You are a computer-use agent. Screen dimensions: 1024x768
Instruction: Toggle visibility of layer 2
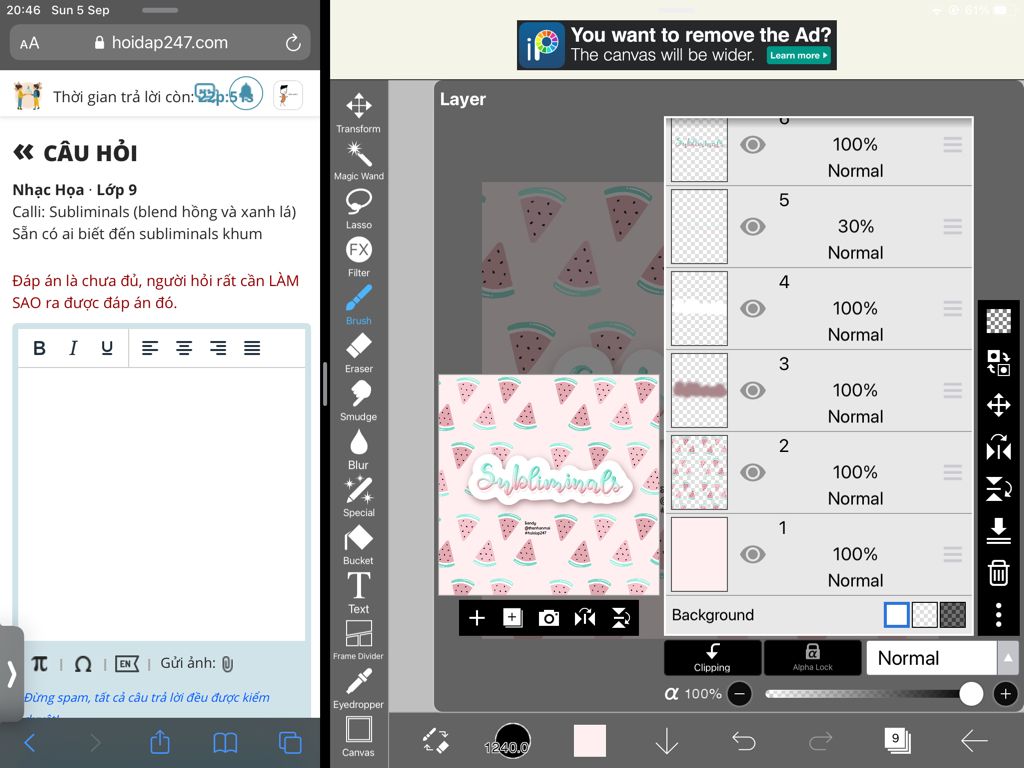click(x=752, y=472)
